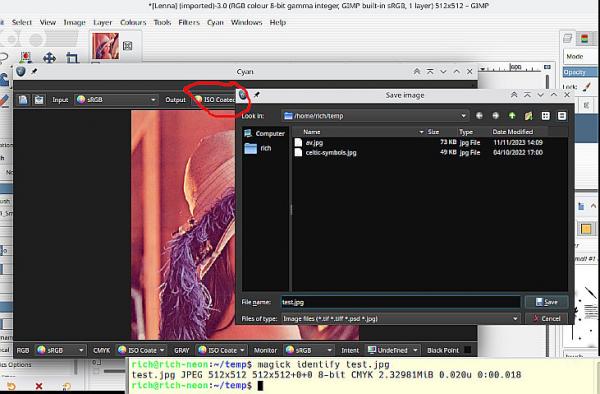Open the Filters menu in GIMP

tap(189, 22)
